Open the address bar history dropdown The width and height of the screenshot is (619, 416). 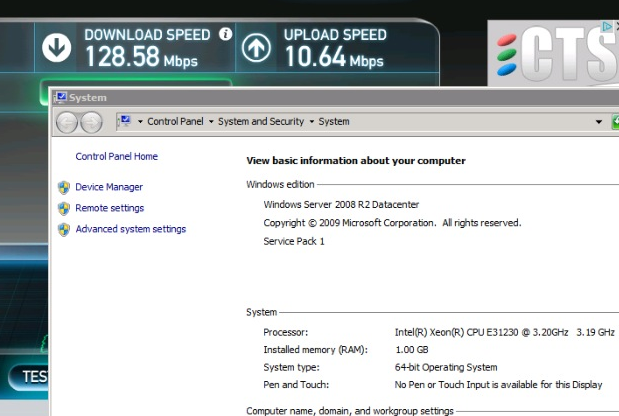point(600,122)
